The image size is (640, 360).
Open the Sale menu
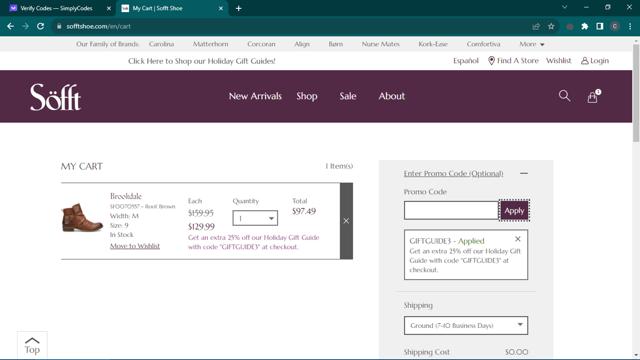pyautogui.click(x=348, y=96)
